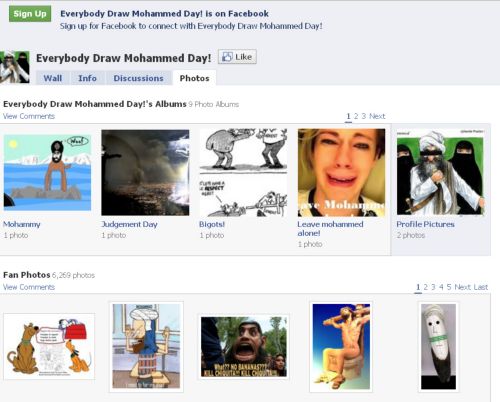This screenshot has width=500, height=402.
Task: Open the Discussions tab
Action: tap(138, 78)
